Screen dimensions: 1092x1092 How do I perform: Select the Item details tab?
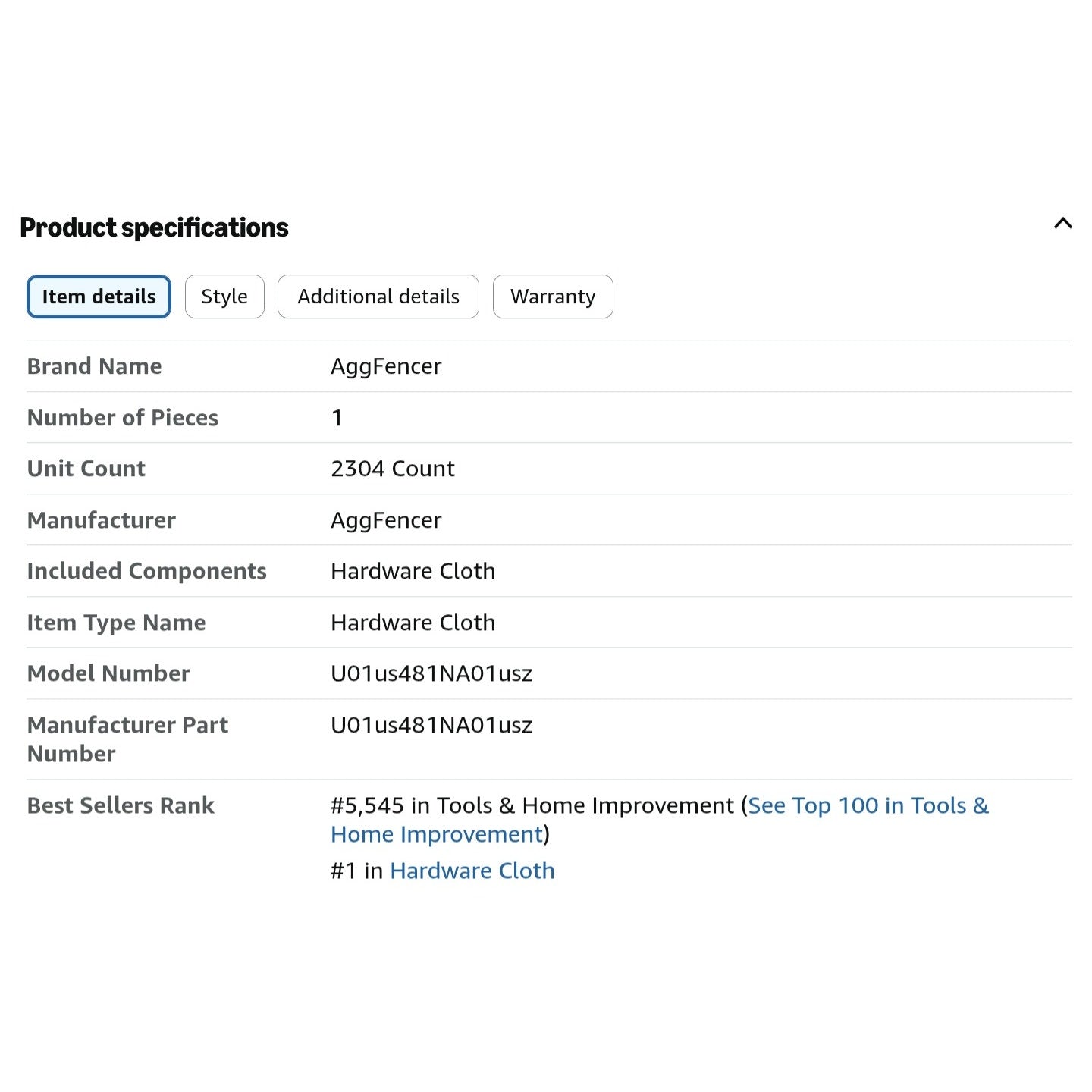click(99, 297)
